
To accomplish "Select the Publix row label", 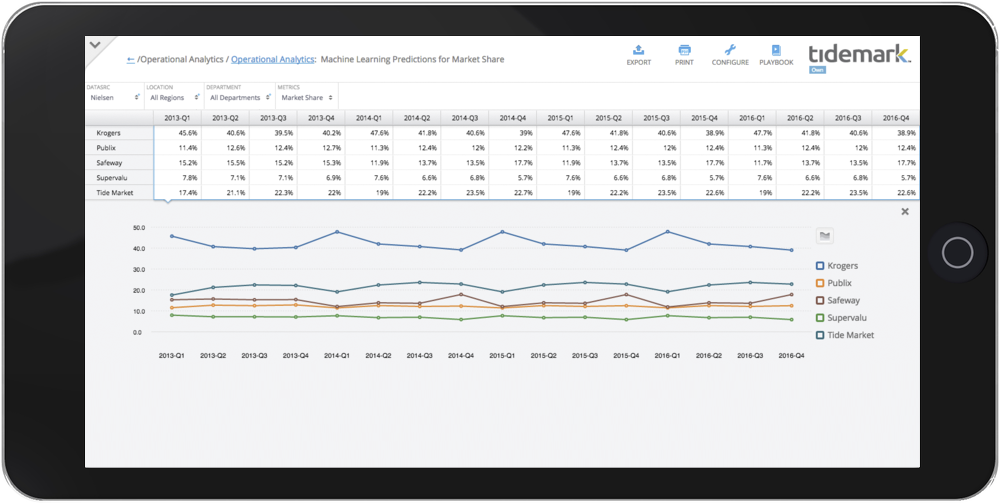I will click(x=120, y=148).
